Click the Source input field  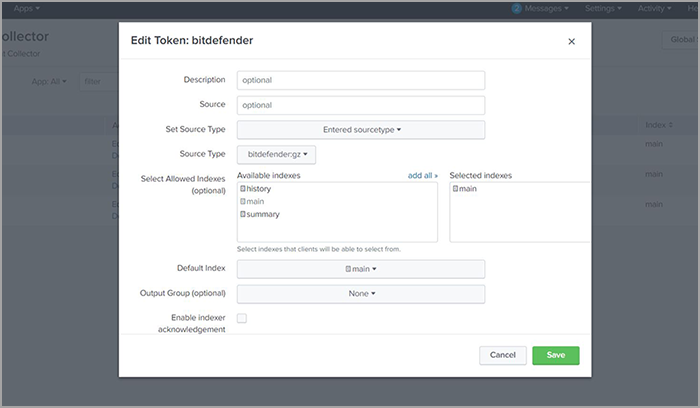click(360, 105)
